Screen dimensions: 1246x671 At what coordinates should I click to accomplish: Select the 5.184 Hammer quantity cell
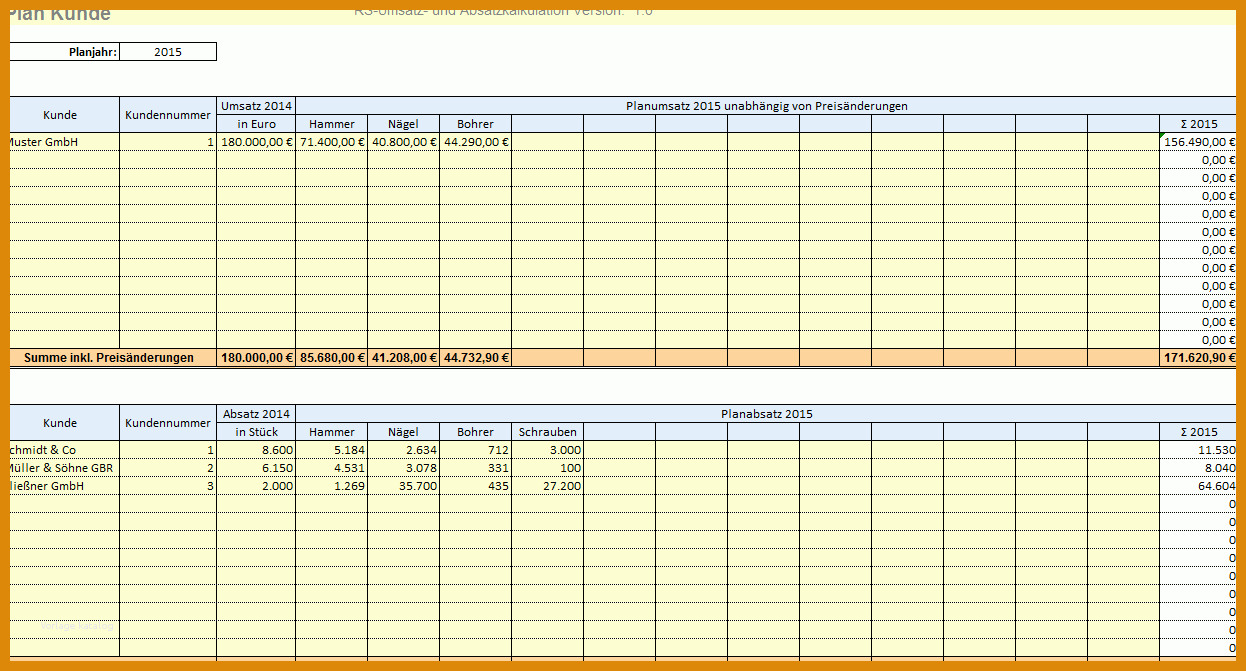click(332, 449)
